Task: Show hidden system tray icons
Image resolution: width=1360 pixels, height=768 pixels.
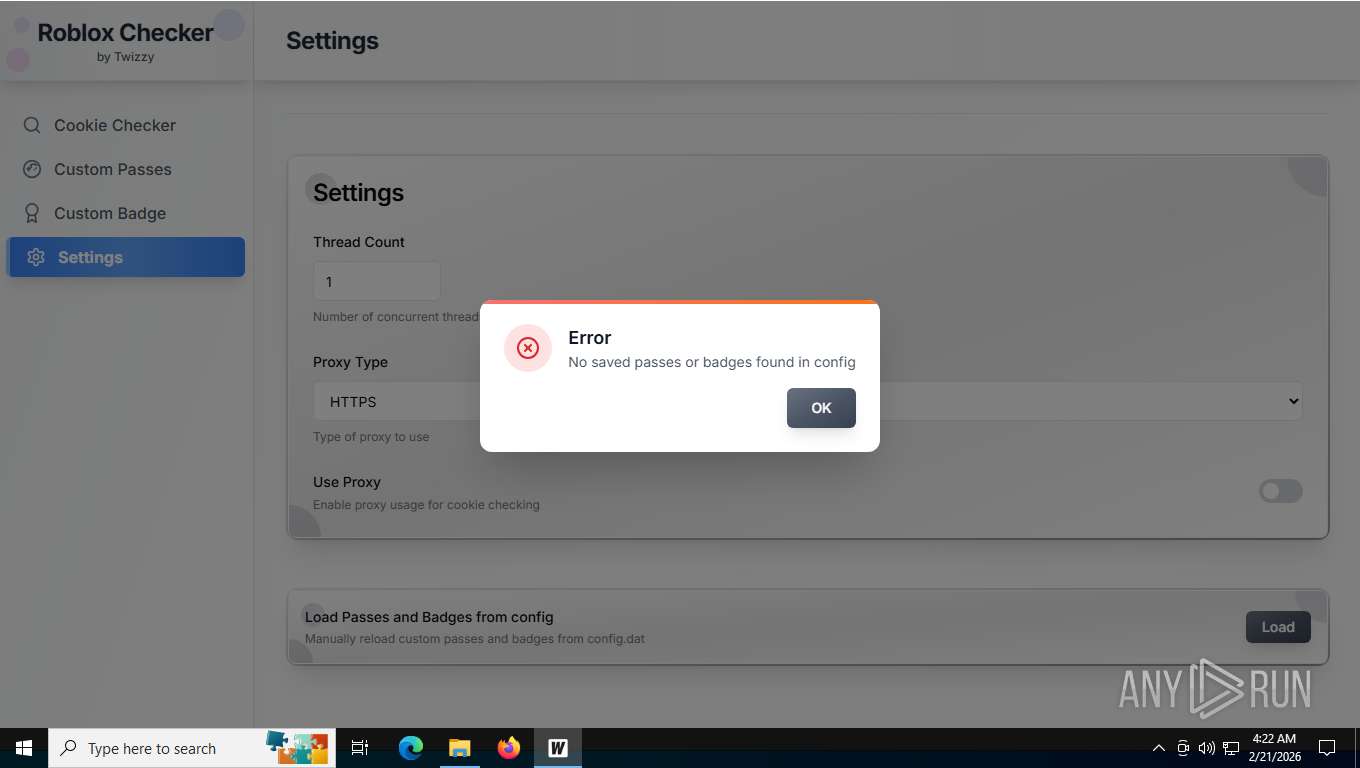Action: [x=1159, y=748]
